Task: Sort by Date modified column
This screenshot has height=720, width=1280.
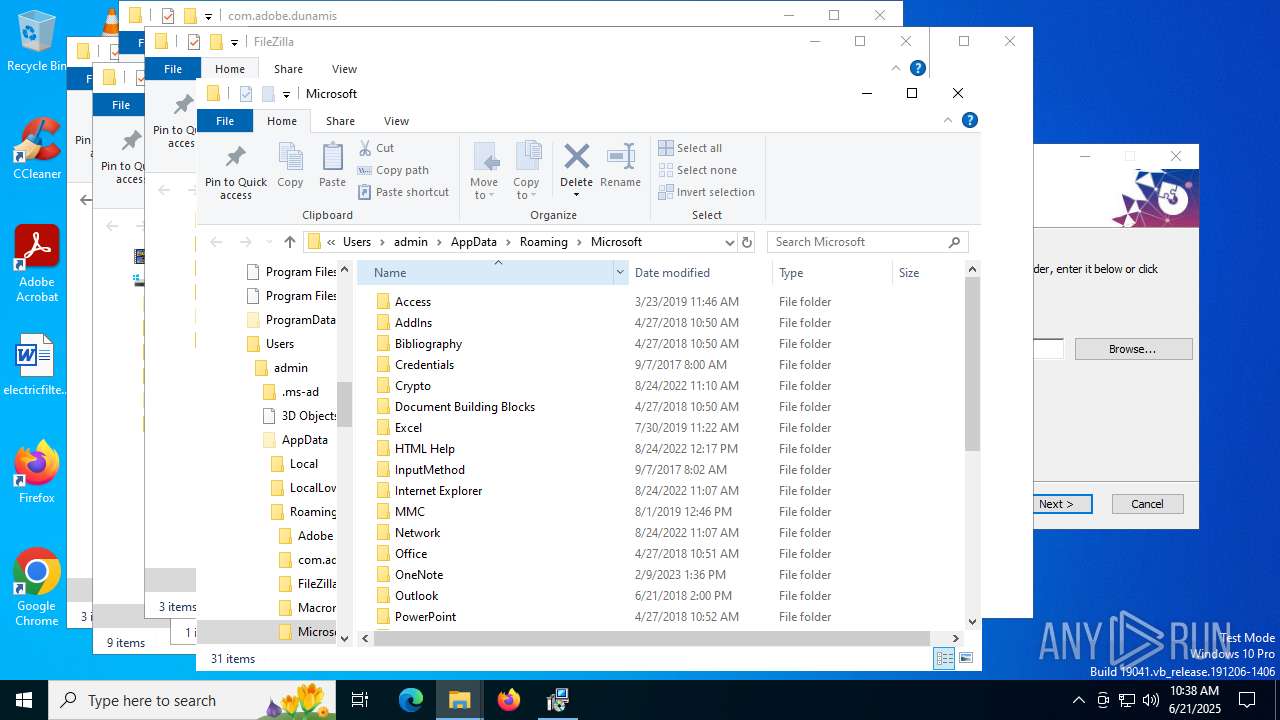Action: 700,273
